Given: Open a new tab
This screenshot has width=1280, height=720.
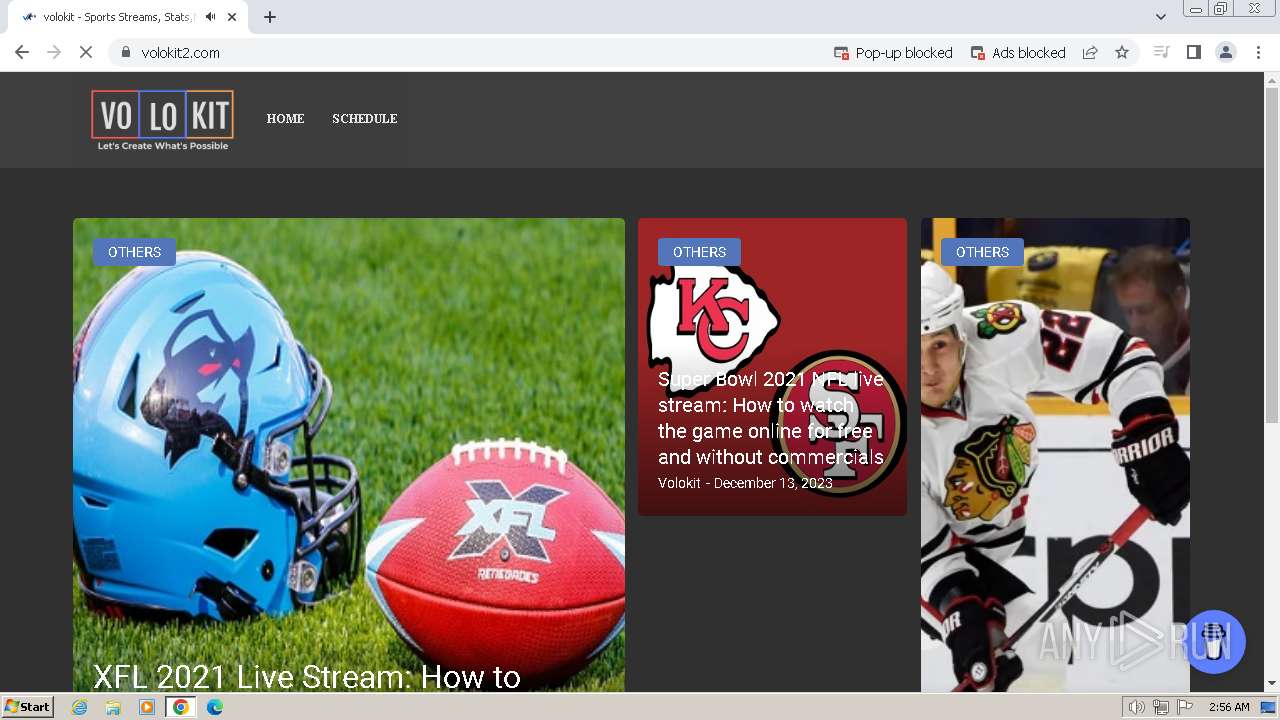Looking at the screenshot, I should pos(270,17).
